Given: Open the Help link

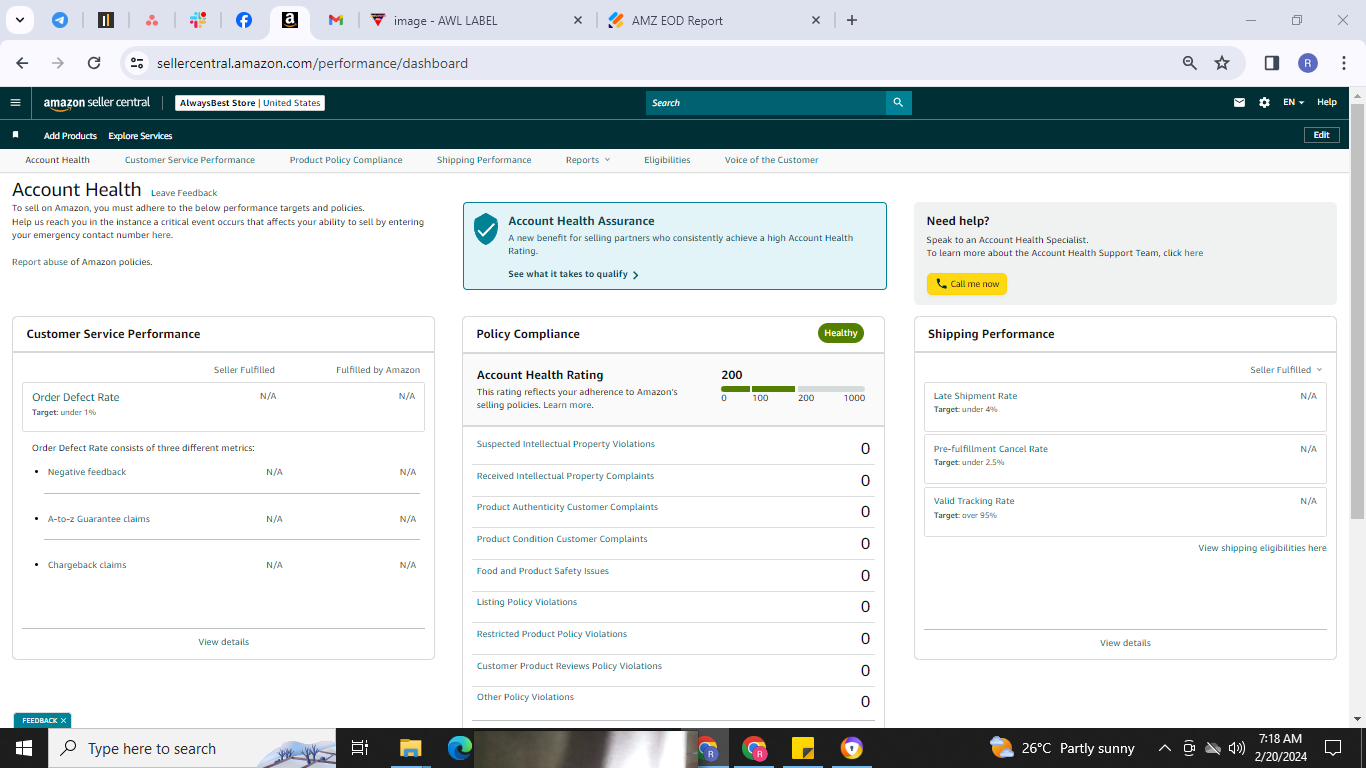Looking at the screenshot, I should [1326, 102].
